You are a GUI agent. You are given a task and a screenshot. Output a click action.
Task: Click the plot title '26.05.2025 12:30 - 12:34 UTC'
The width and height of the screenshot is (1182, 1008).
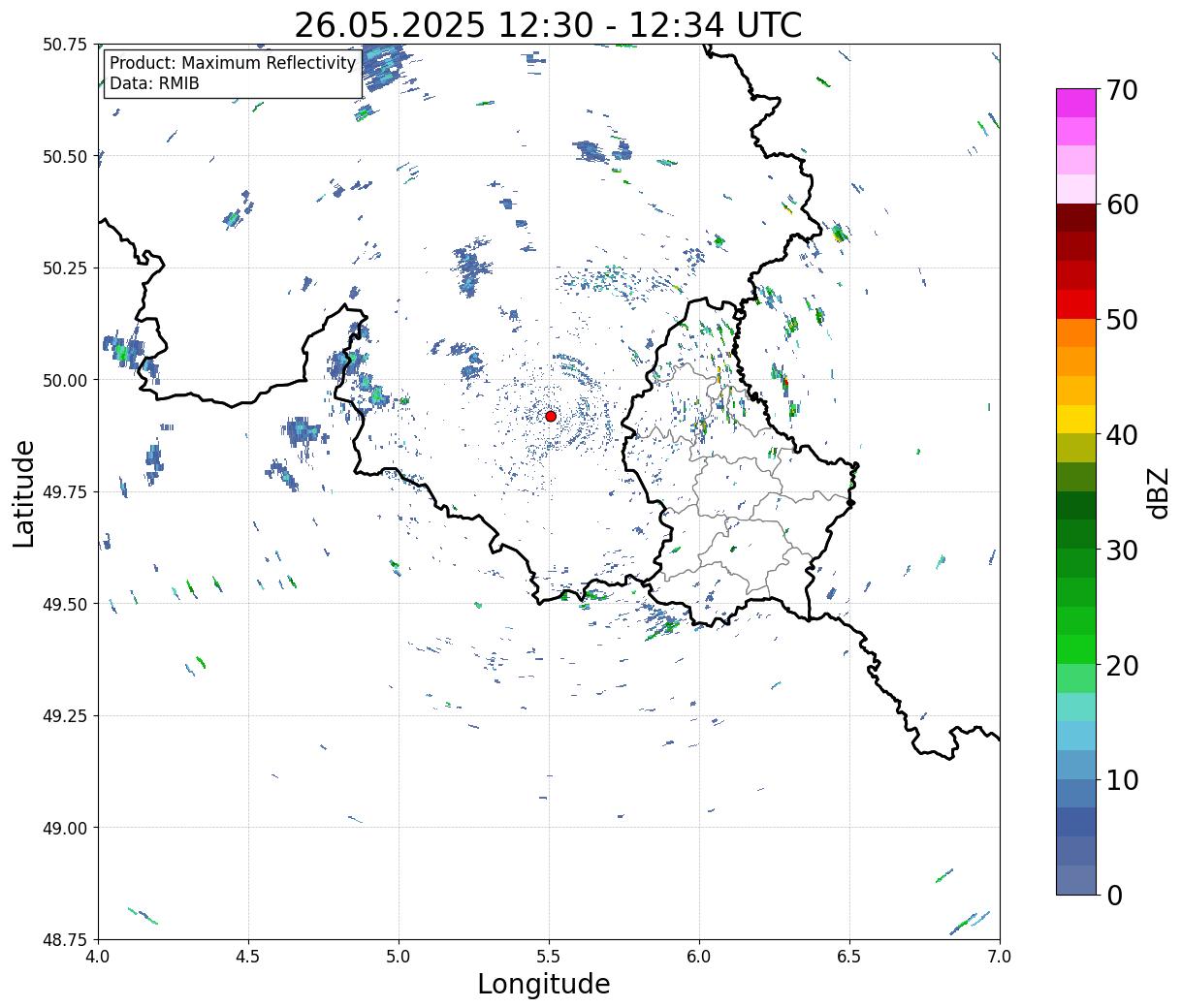(548, 24)
